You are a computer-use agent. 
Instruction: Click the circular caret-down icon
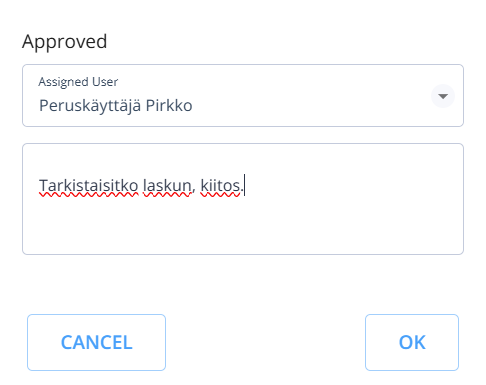point(443,96)
